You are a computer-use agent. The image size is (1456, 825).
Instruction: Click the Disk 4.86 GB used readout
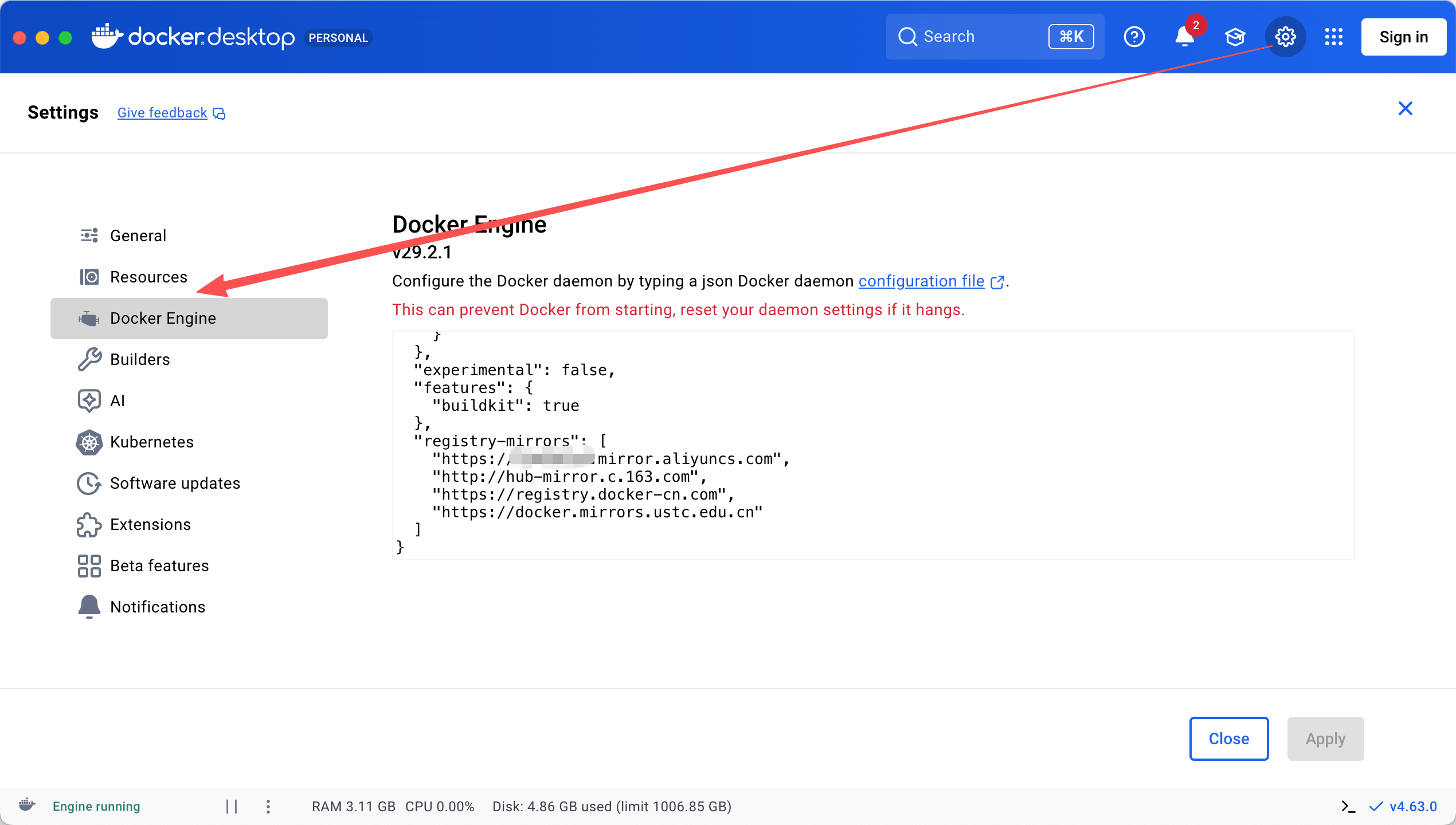tap(612, 807)
